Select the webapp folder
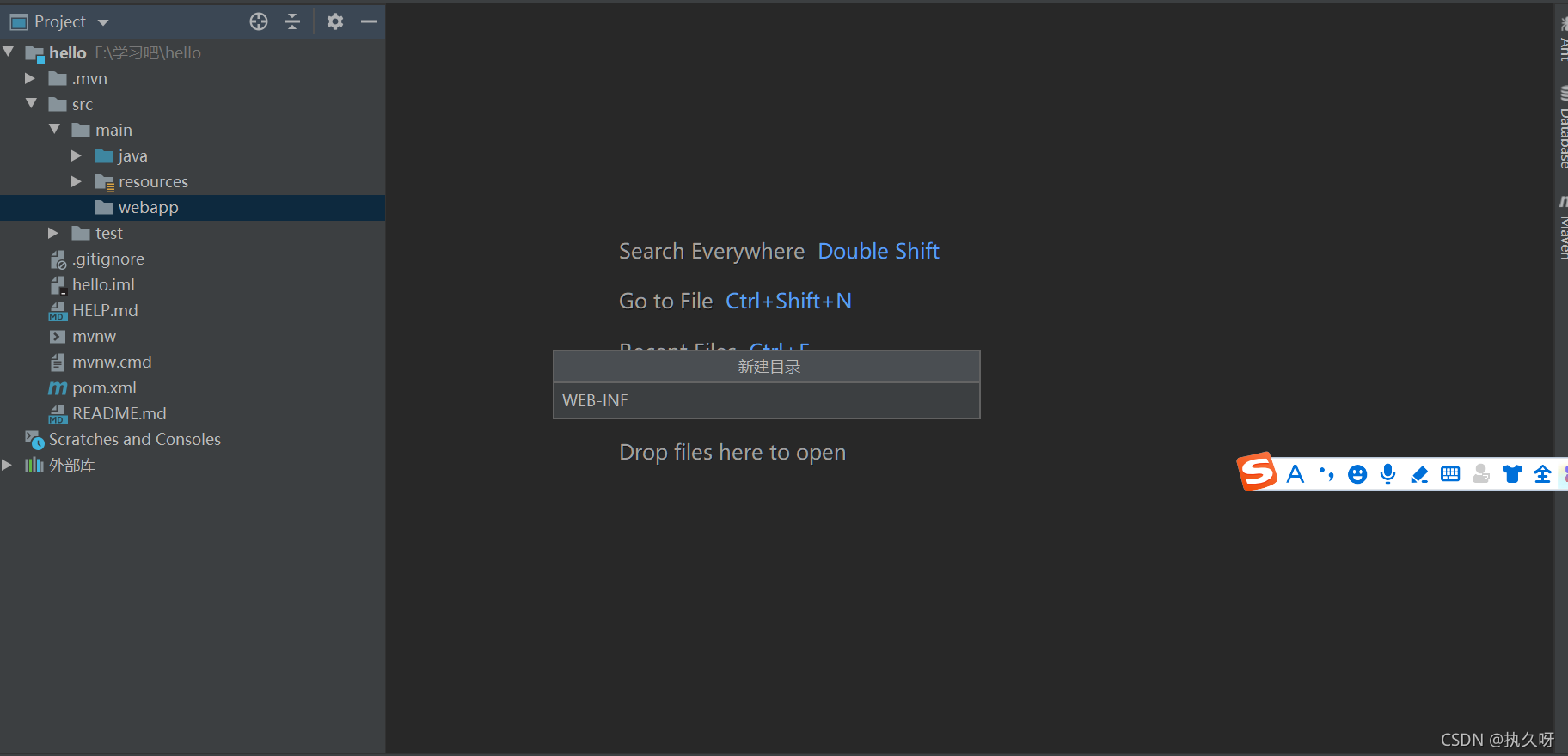The image size is (1568, 756). [193, 208]
